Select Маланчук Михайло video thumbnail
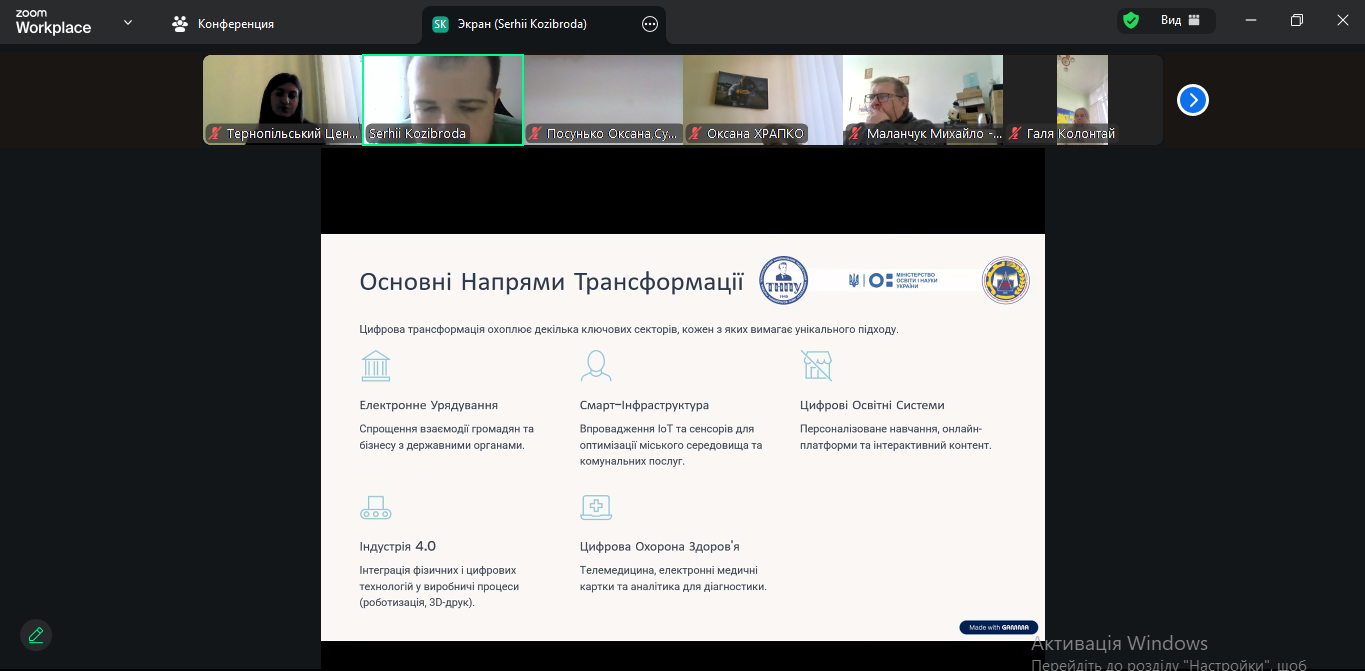Viewport: 1365px width, 671px height. point(922,99)
